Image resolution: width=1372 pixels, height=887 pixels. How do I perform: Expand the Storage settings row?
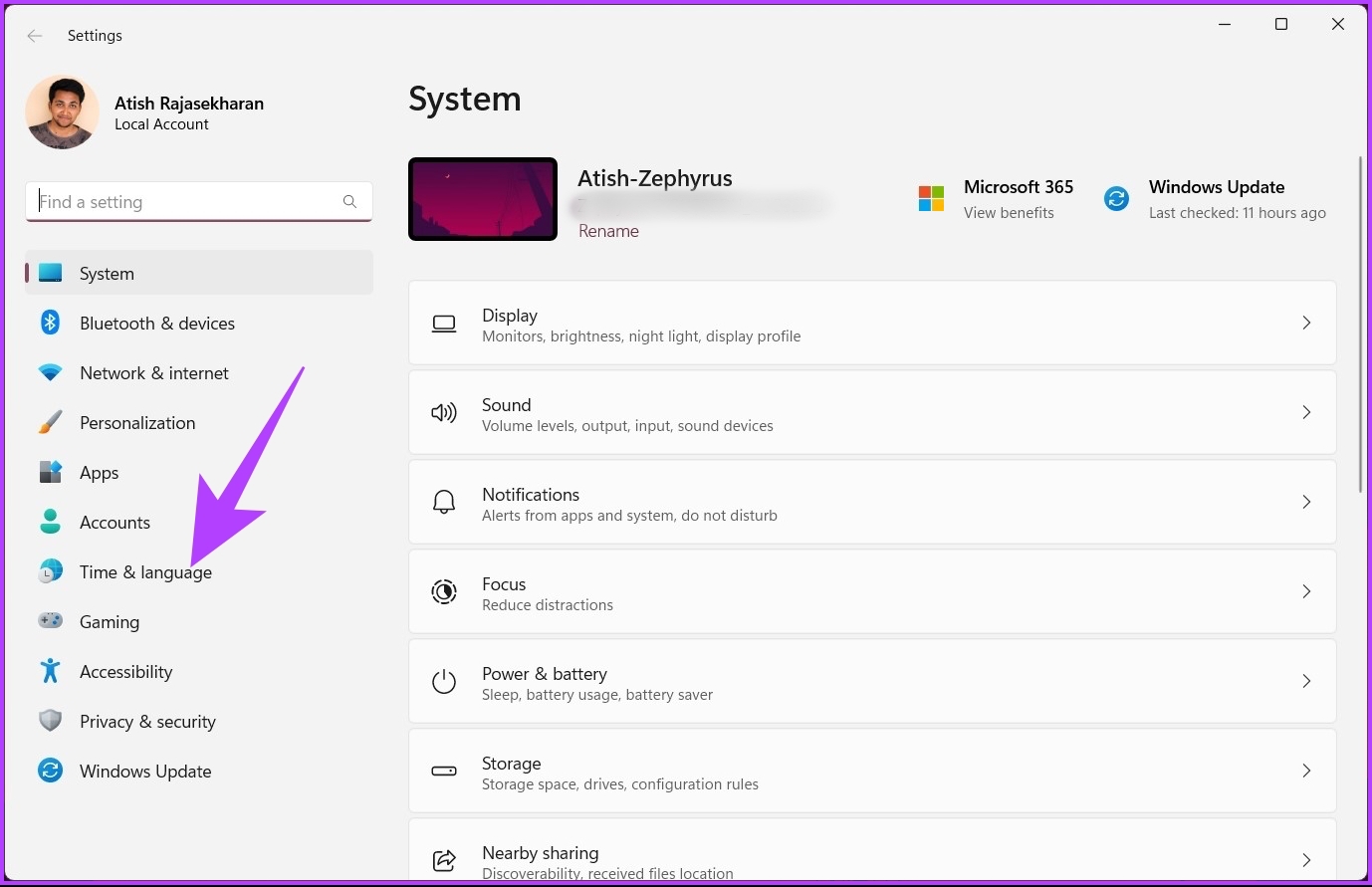click(1306, 771)
